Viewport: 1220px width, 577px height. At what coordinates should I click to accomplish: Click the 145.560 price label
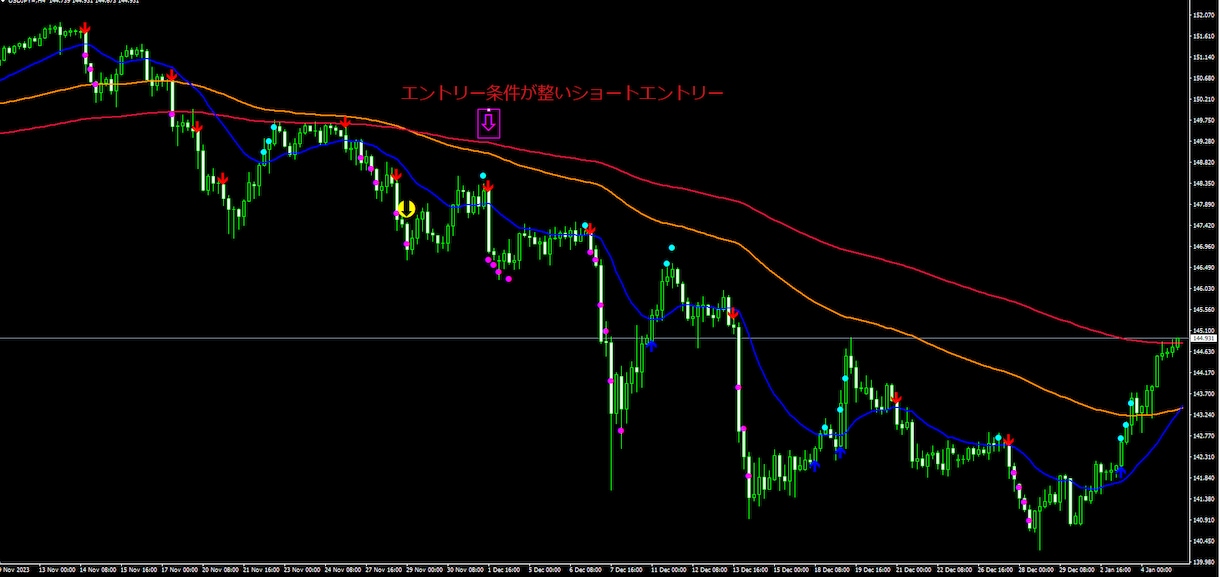(x=1204, y=310)
